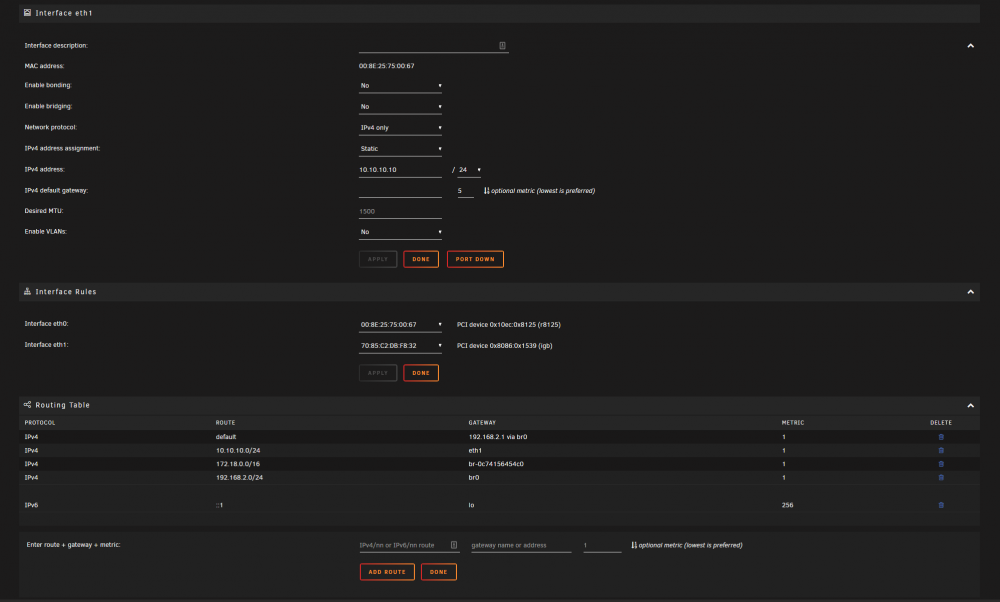Open the Network protocol dropdown
The image size is (1000, 602).
(401, 128)
